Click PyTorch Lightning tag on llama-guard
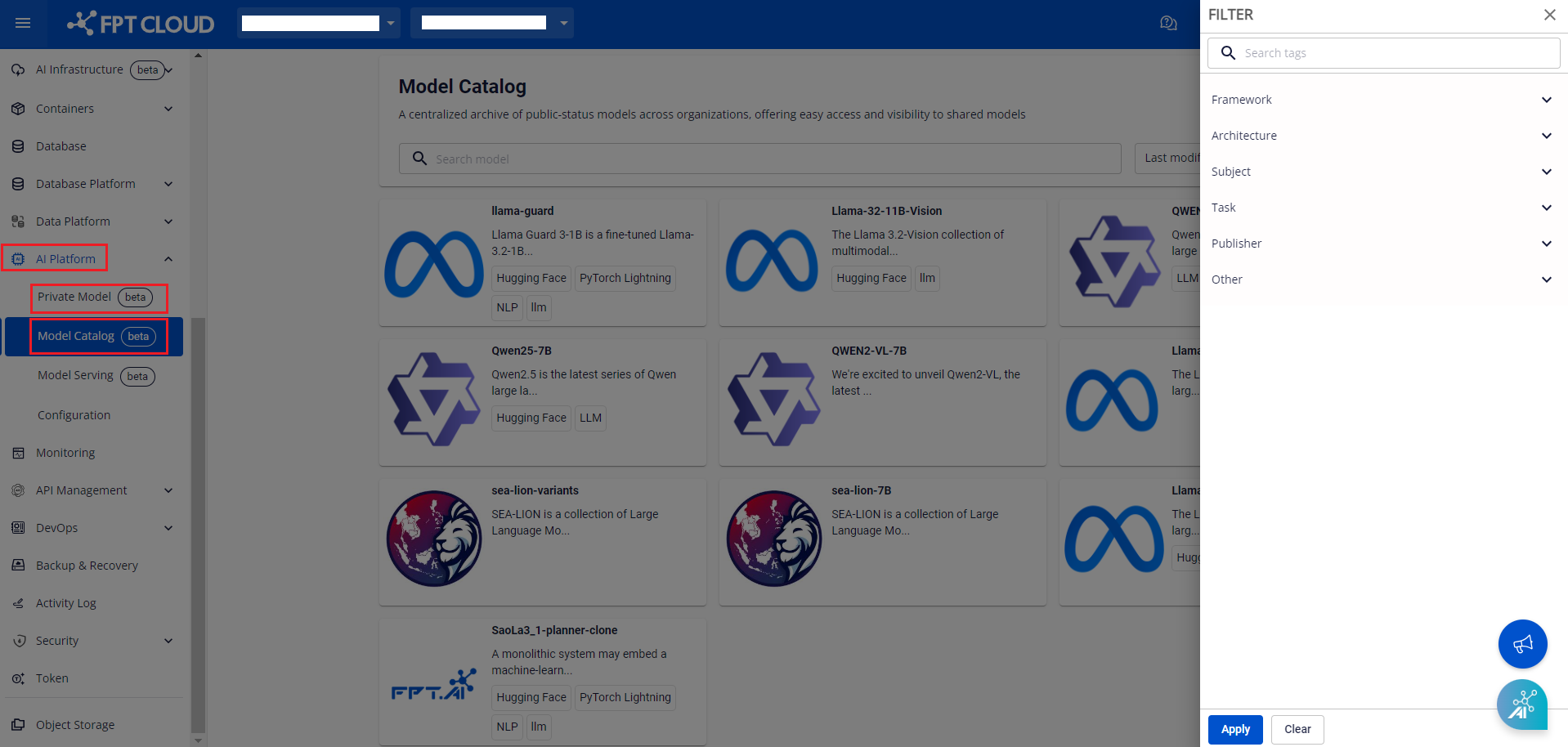The width and height of the screenshot is (1568, 747). click(x=625, y=278)
